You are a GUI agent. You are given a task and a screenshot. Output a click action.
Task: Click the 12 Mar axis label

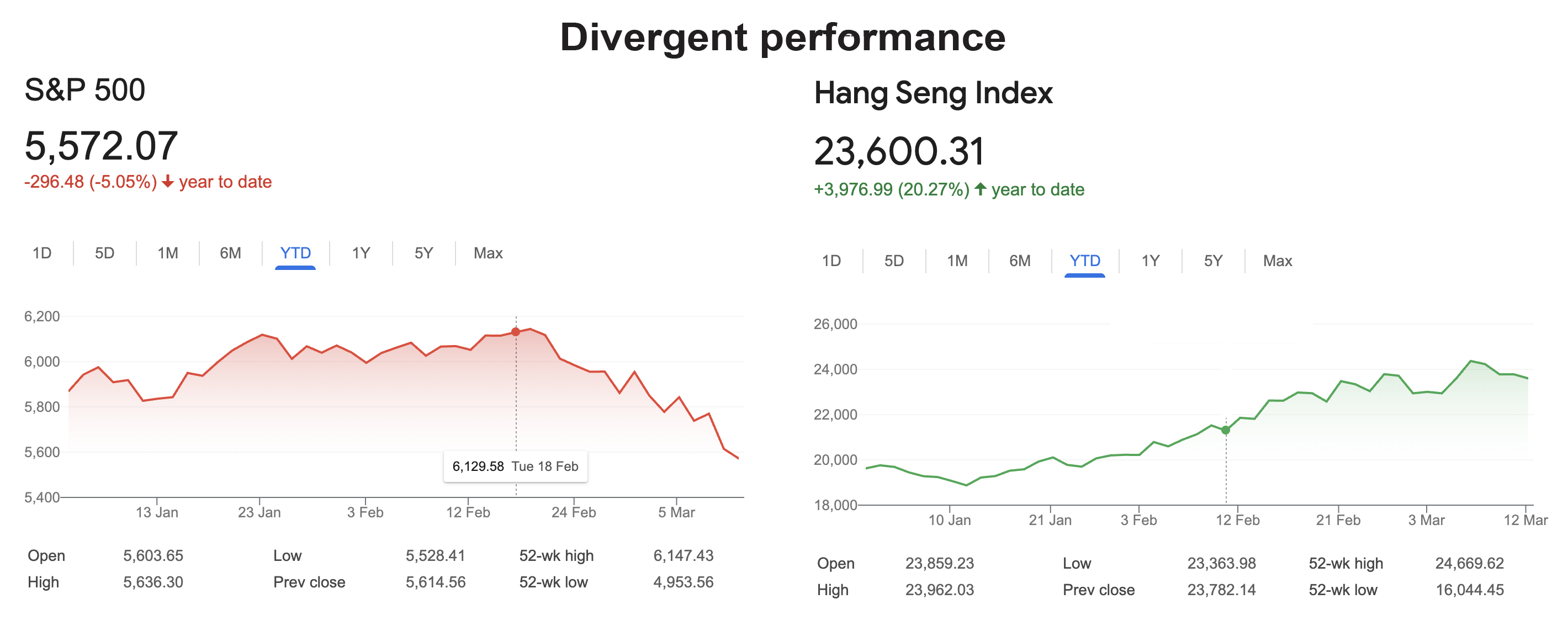[1526, 521]
